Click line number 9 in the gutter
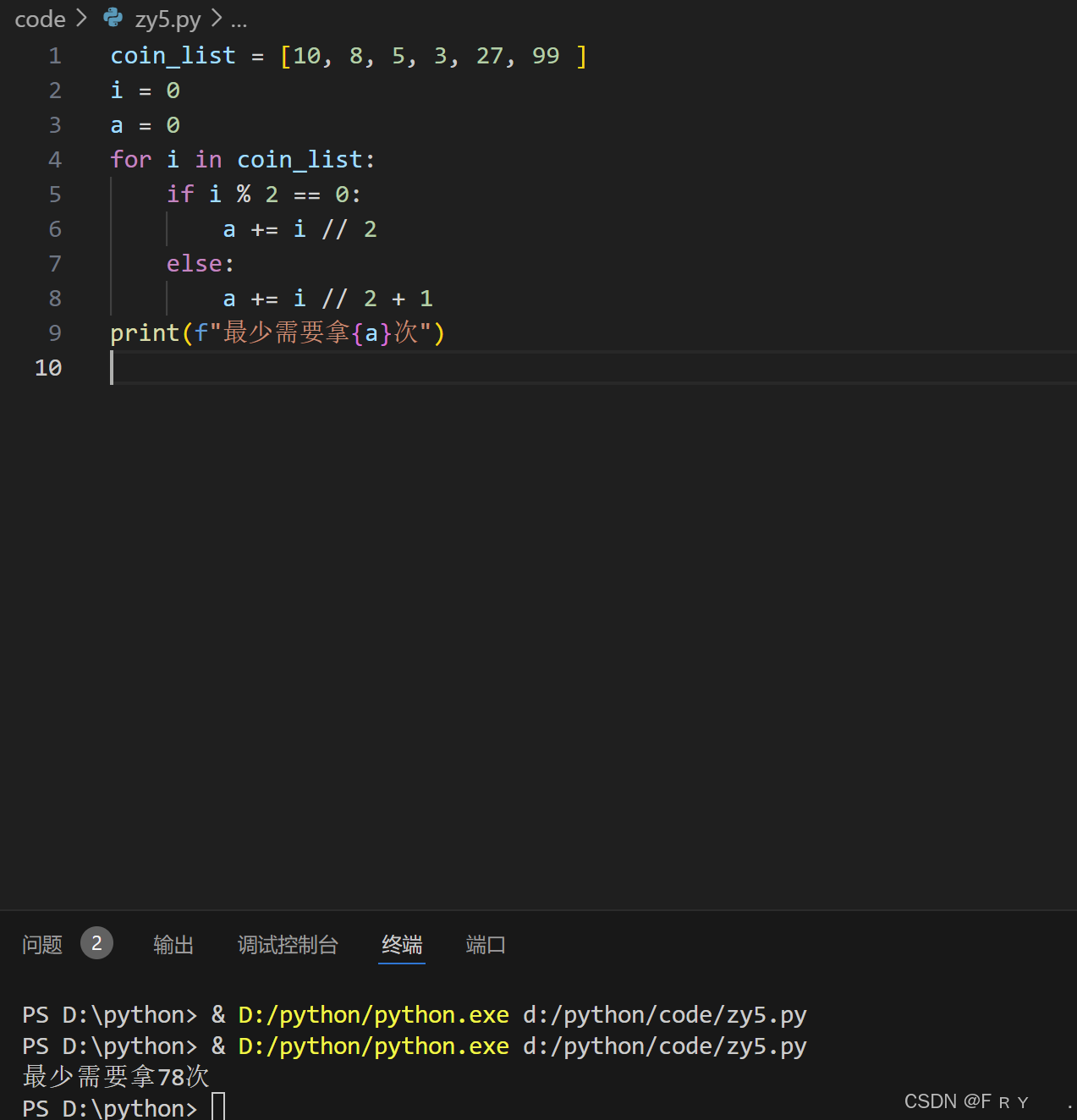This screenshot has width=1077, height=1120. point(55,333)
